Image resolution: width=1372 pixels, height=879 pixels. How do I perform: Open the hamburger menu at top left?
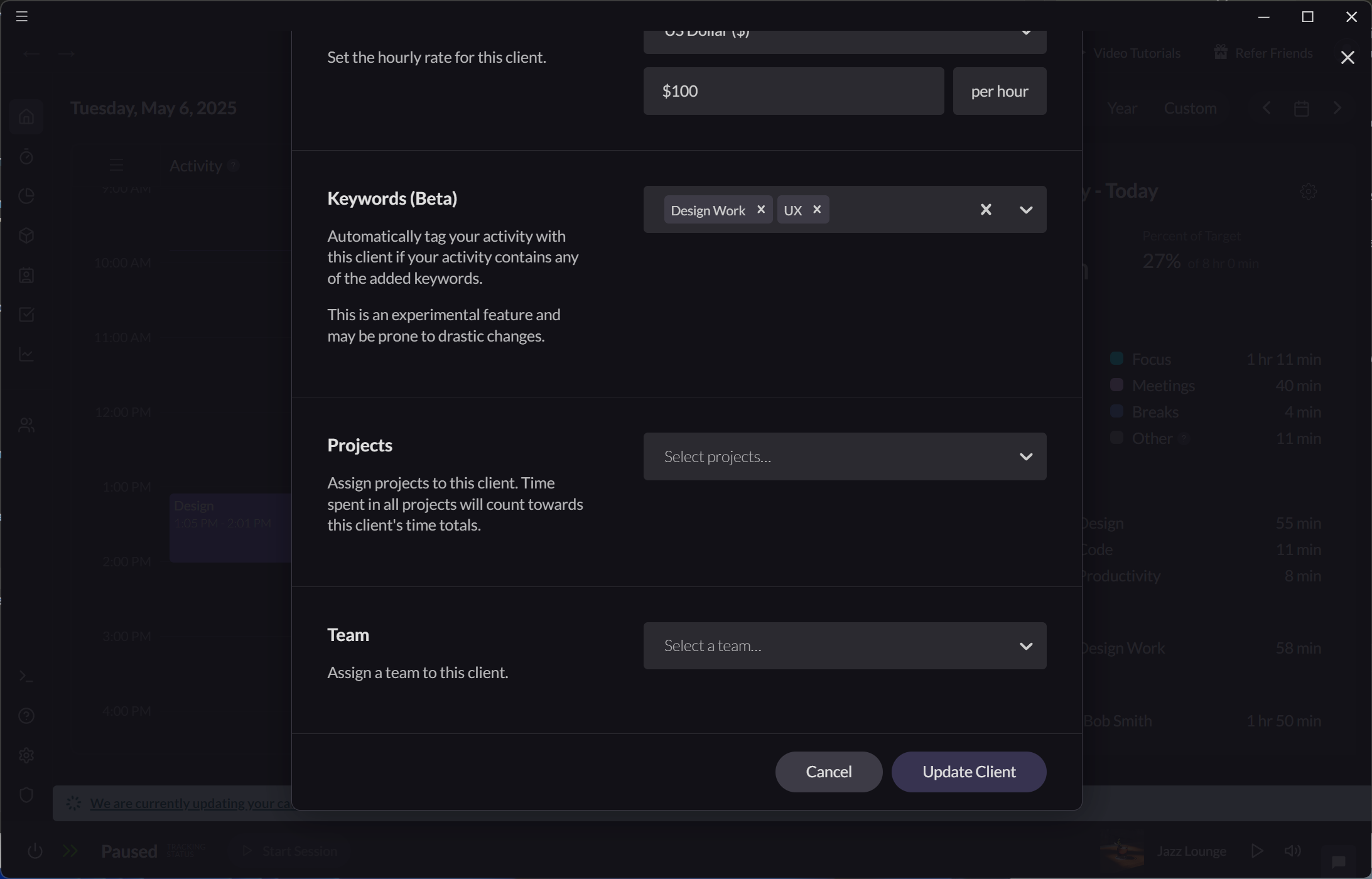[23, 16]
